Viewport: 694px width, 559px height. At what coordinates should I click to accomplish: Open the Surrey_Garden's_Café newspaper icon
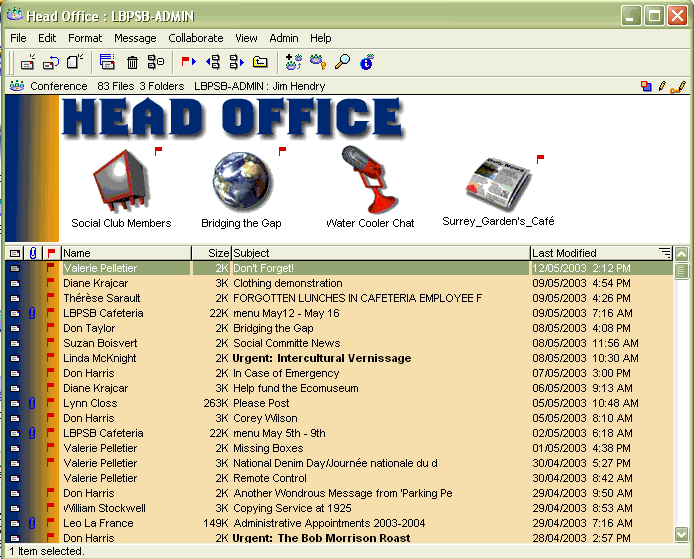pos(499,180)
